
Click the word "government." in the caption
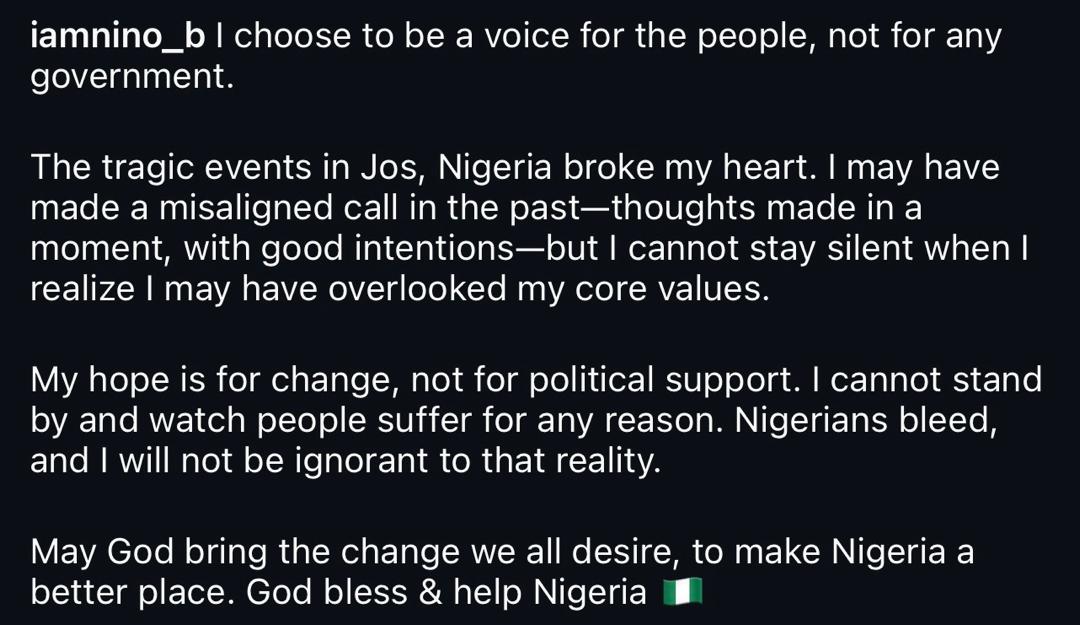132,77
